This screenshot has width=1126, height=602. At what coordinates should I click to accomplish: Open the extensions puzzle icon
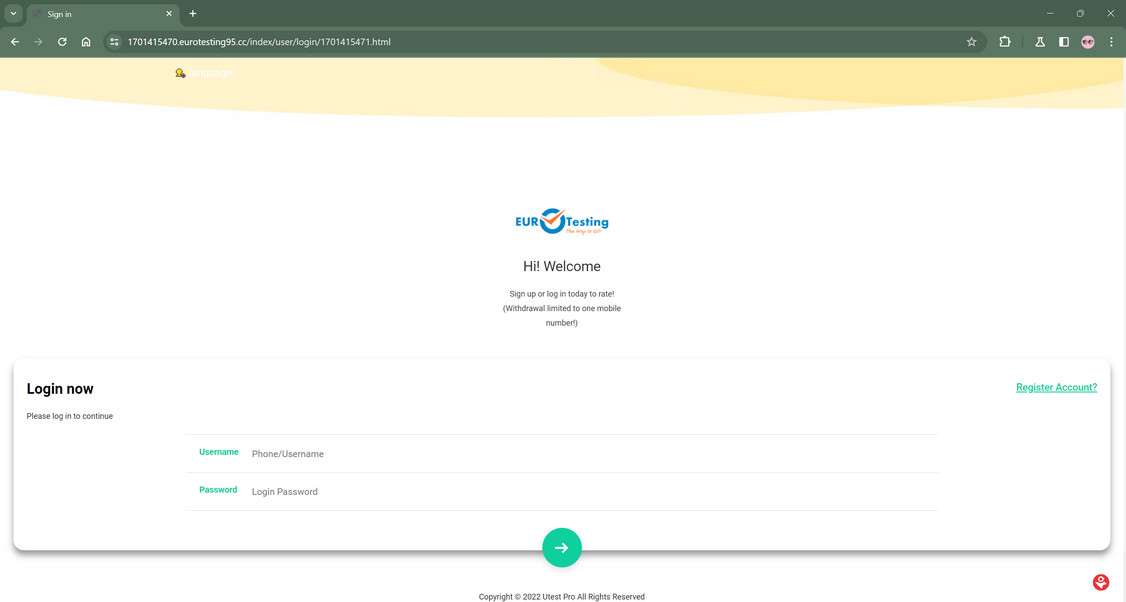[x=1005, y=42]
